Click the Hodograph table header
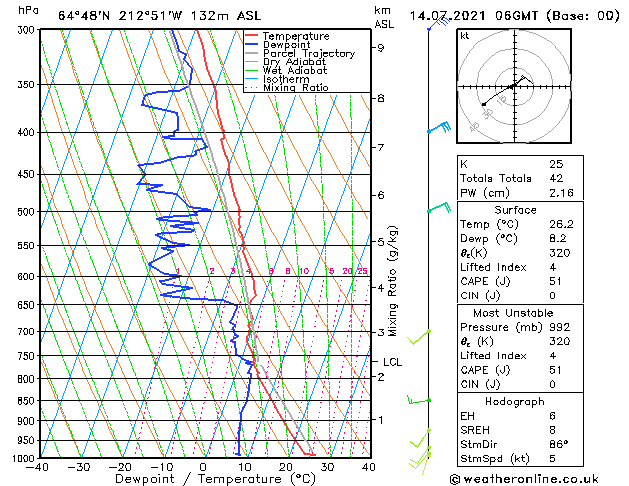629x486 pixels. tap(515, 401)
